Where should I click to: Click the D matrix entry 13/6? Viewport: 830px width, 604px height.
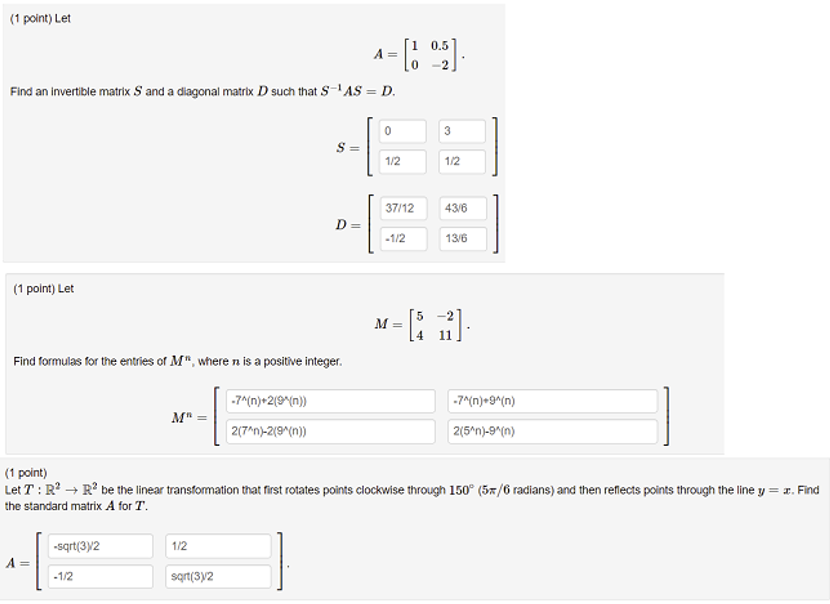(x=460, y=239)
